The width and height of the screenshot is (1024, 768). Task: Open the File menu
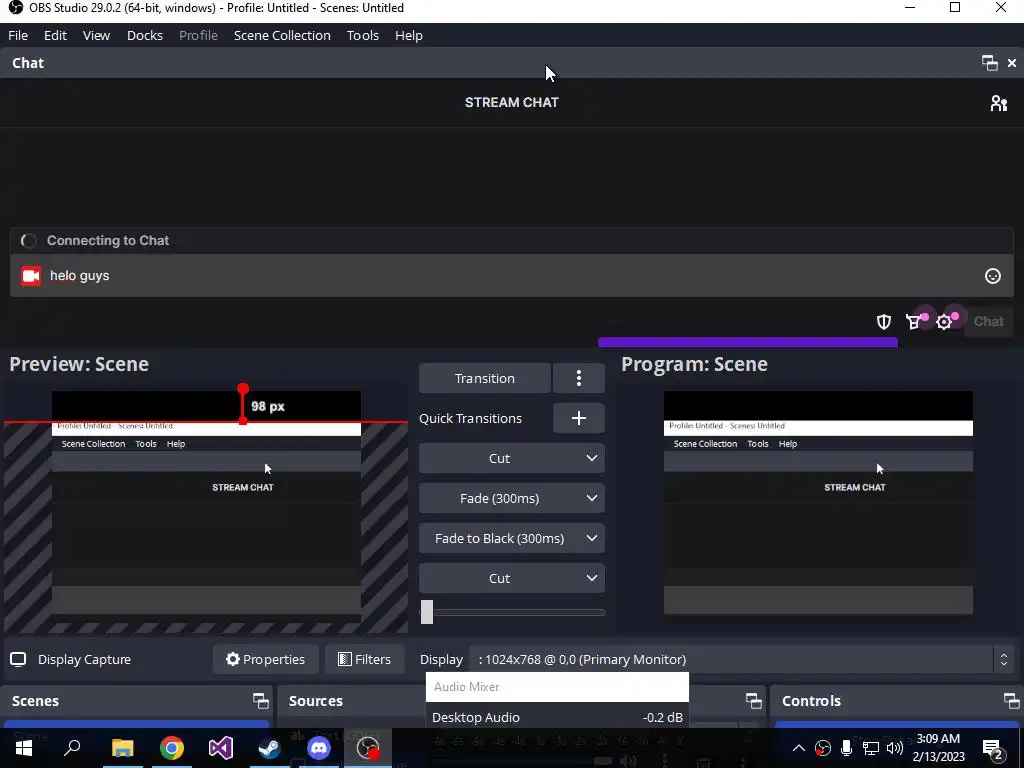[18, 35]
